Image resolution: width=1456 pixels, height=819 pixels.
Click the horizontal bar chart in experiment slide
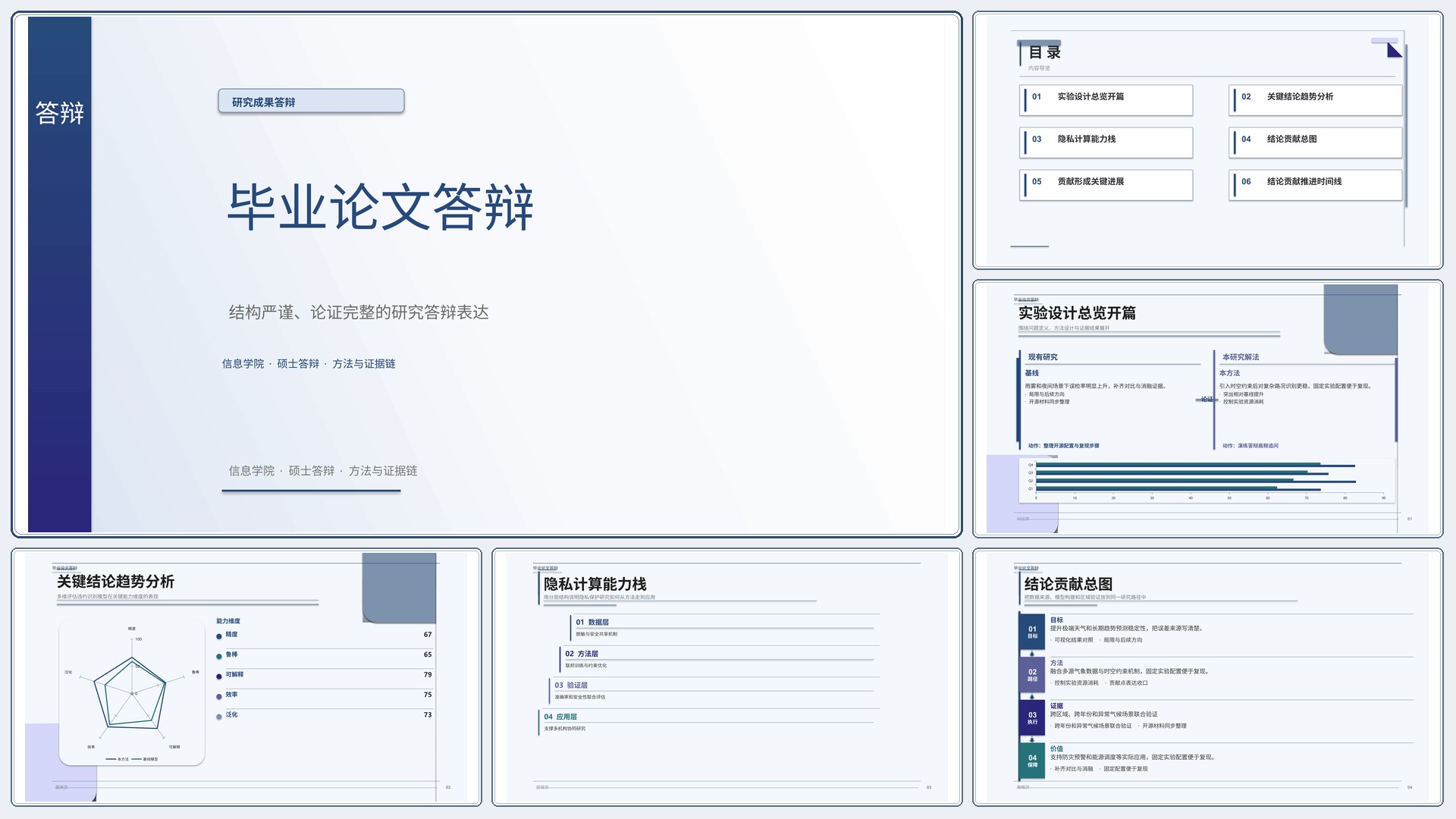coord(1208,481)
